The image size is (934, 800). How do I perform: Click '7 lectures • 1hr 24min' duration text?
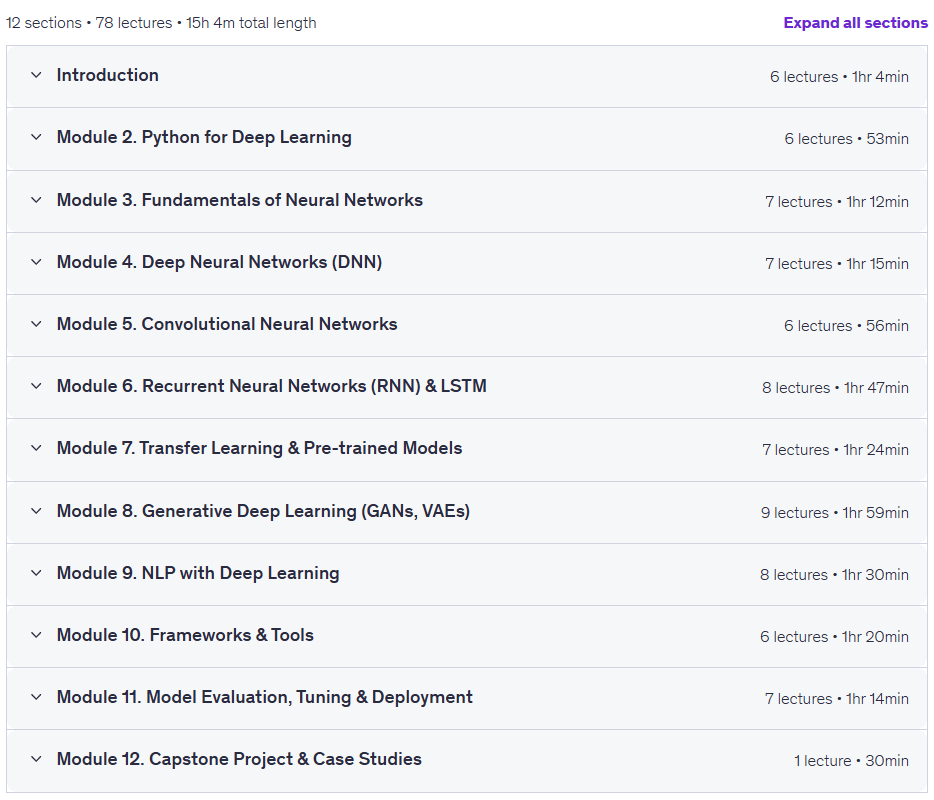pos(835,450)
